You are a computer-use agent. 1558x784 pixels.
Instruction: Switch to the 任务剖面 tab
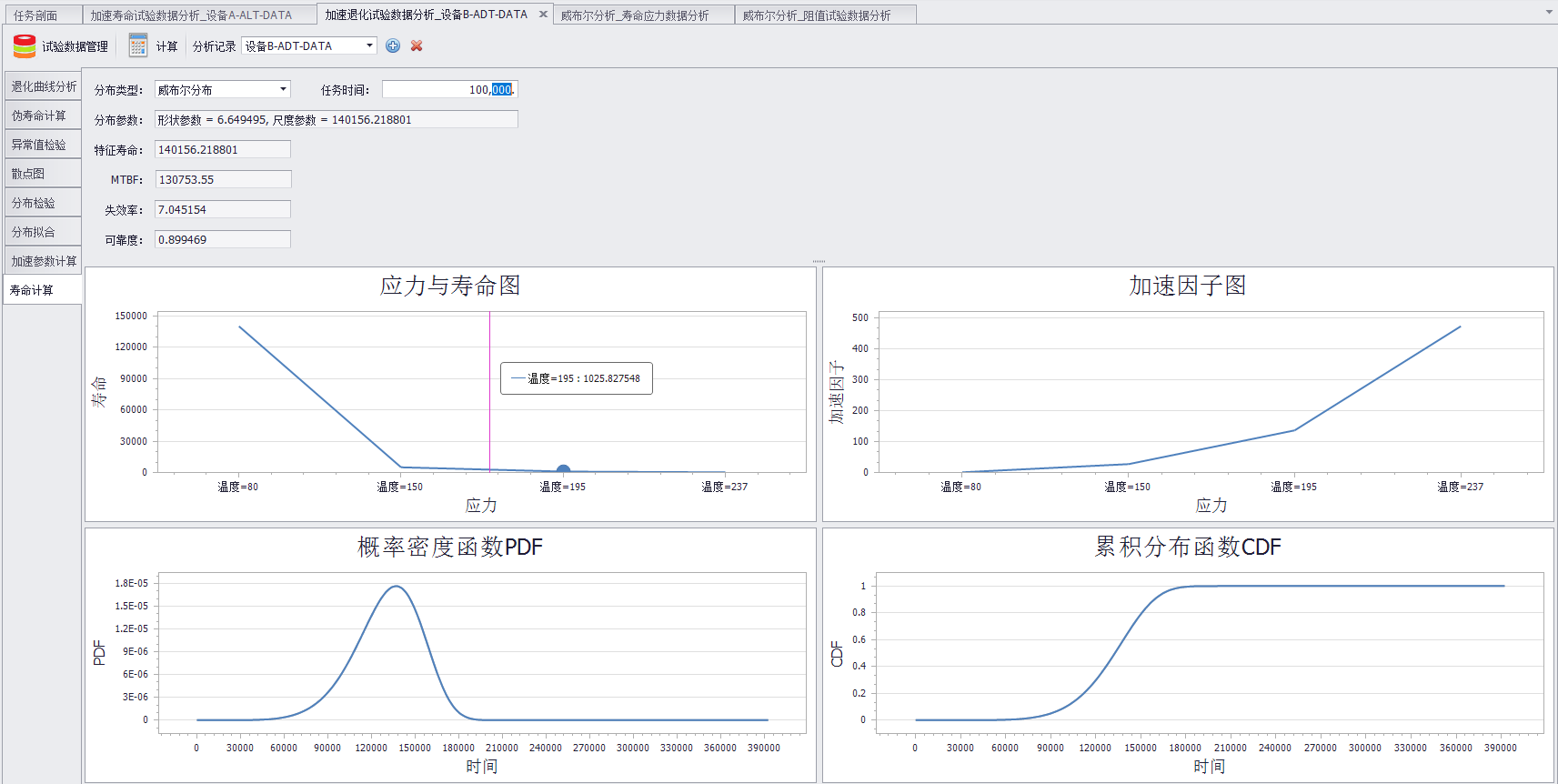point(35,15)
